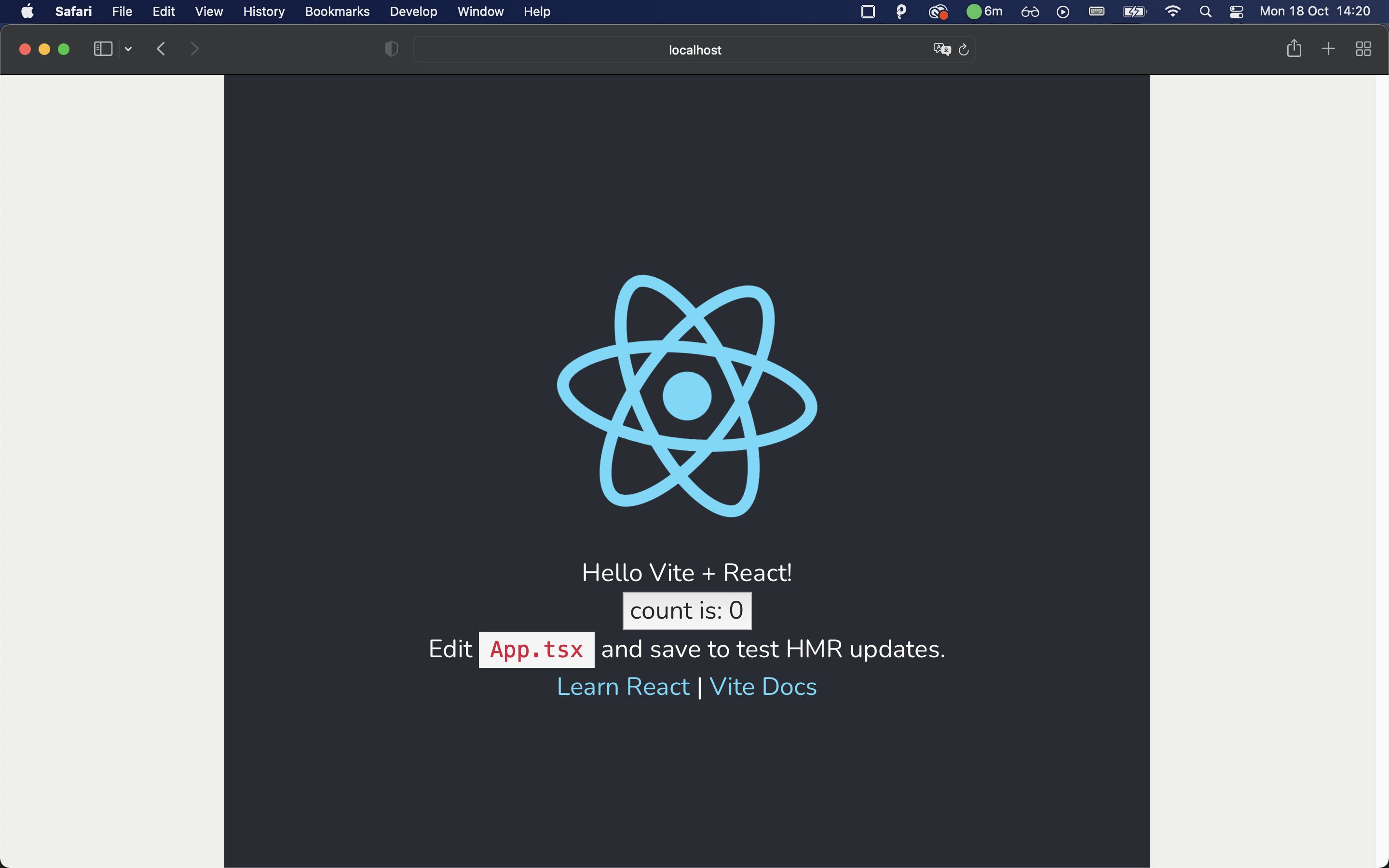This screenshot has width=1389, height=868.
Task: Open the battery status dropdown
Action: click(1134, 12)
